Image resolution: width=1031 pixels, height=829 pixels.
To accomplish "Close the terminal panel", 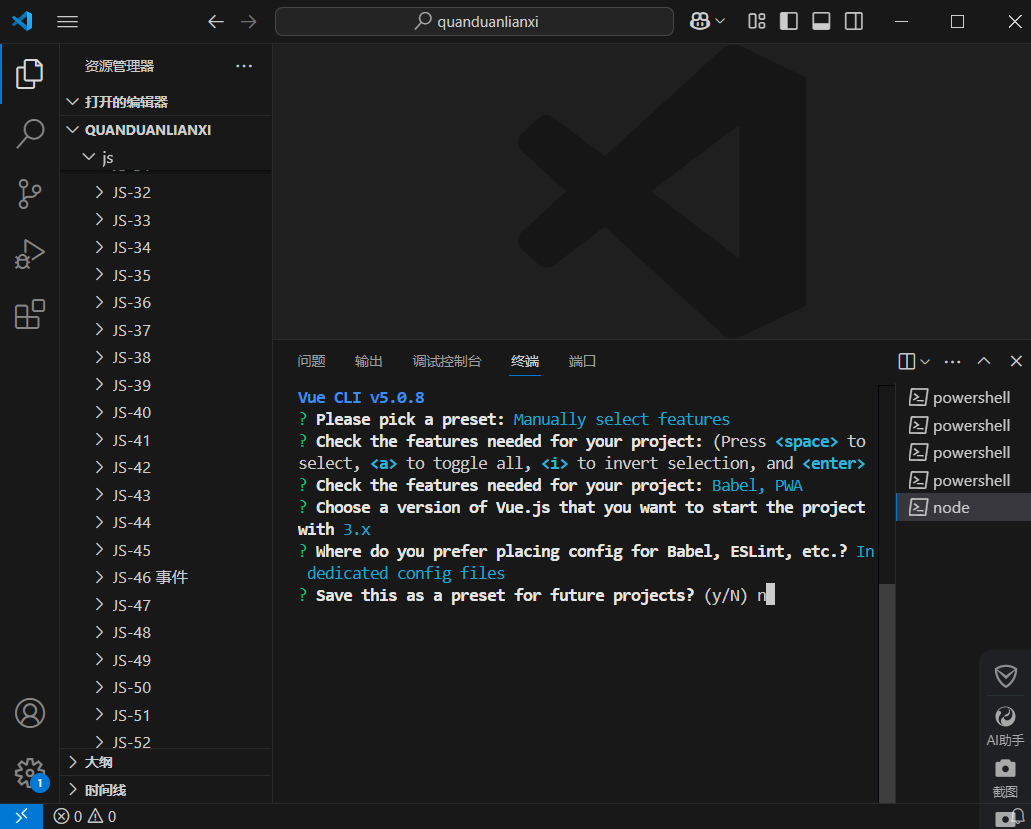I will tap(1016, 361).
